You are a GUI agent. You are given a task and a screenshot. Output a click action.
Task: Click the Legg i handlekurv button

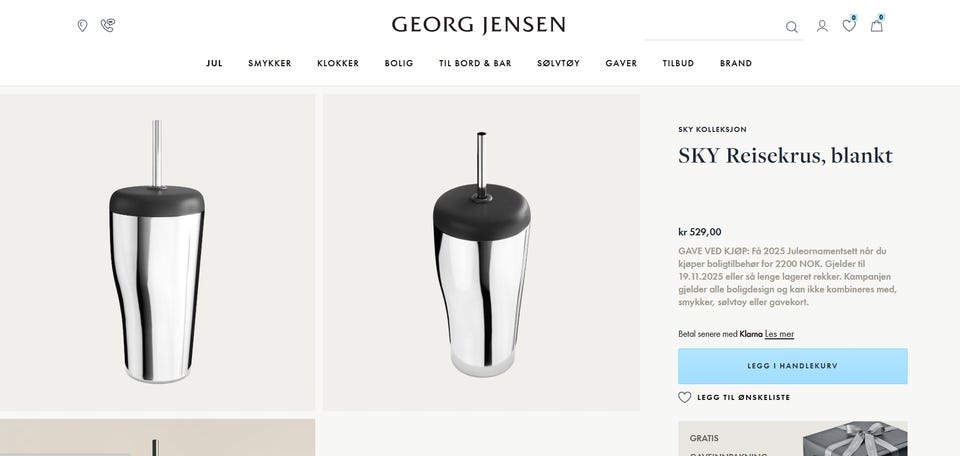(x=792, y=366)
